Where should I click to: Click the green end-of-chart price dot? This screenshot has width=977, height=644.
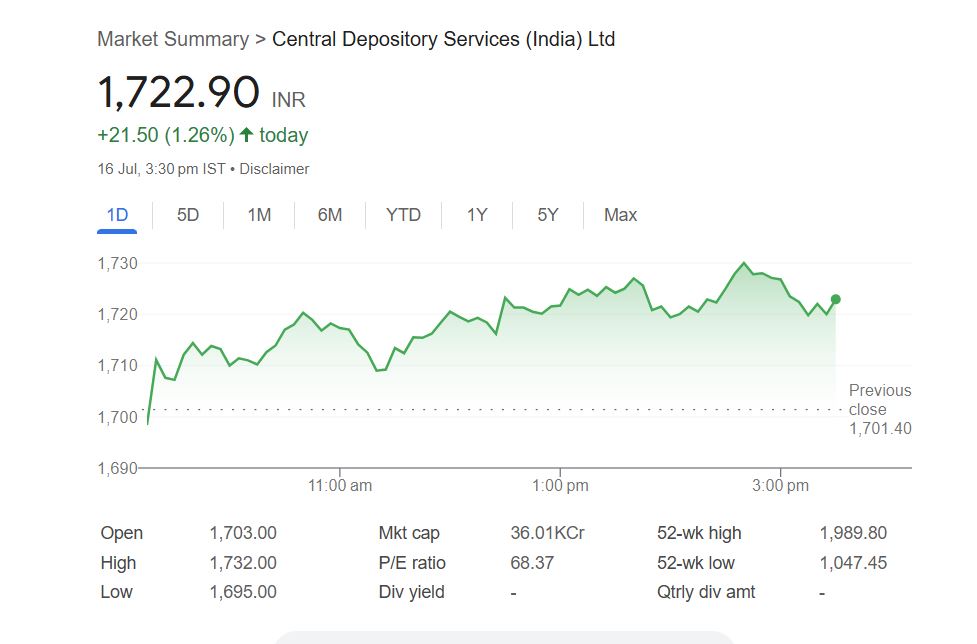(x=836, y=299)
